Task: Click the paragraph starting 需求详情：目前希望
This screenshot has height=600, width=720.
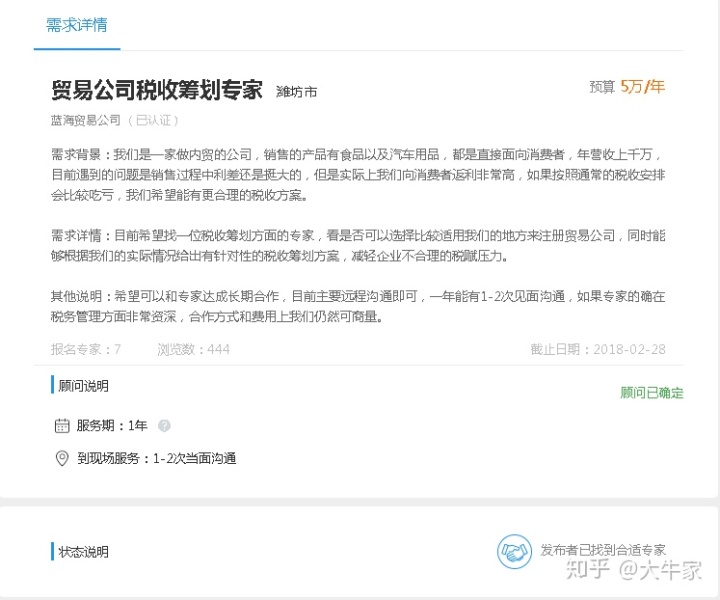Action: coord(358,246)
